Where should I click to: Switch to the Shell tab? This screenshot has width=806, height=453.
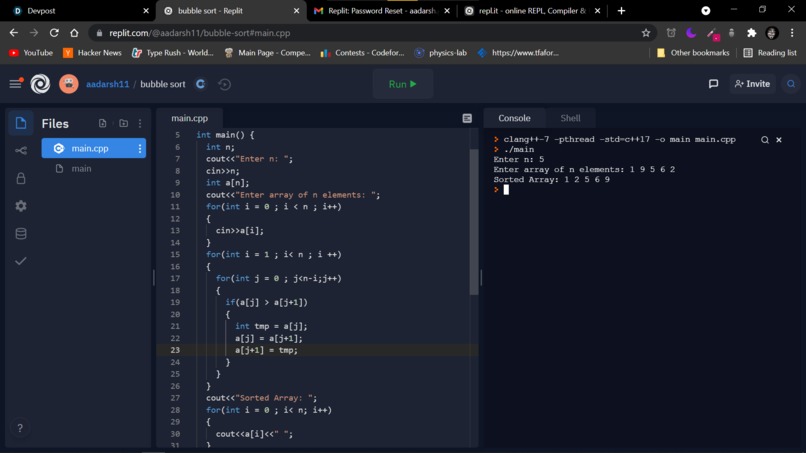tap(570, 118)
